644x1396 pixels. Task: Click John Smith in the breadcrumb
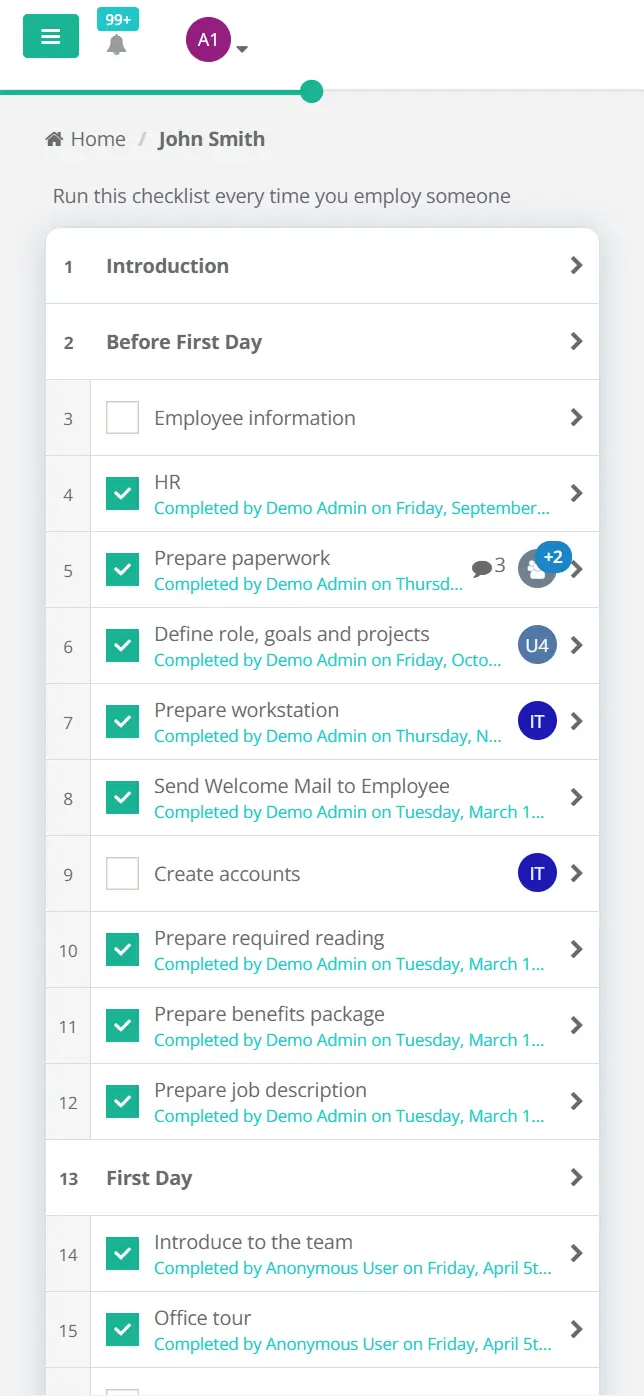[211, 138]
